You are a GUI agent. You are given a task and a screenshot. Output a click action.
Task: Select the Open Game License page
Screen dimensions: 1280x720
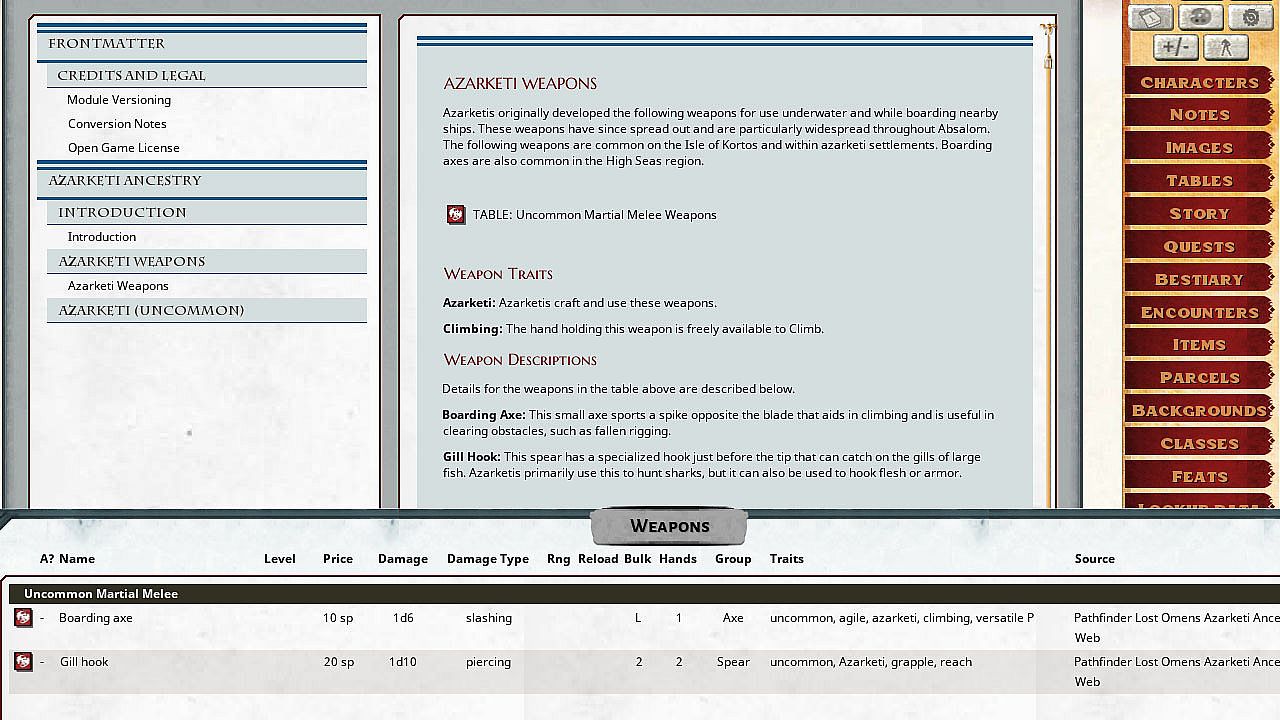[124, 148]
